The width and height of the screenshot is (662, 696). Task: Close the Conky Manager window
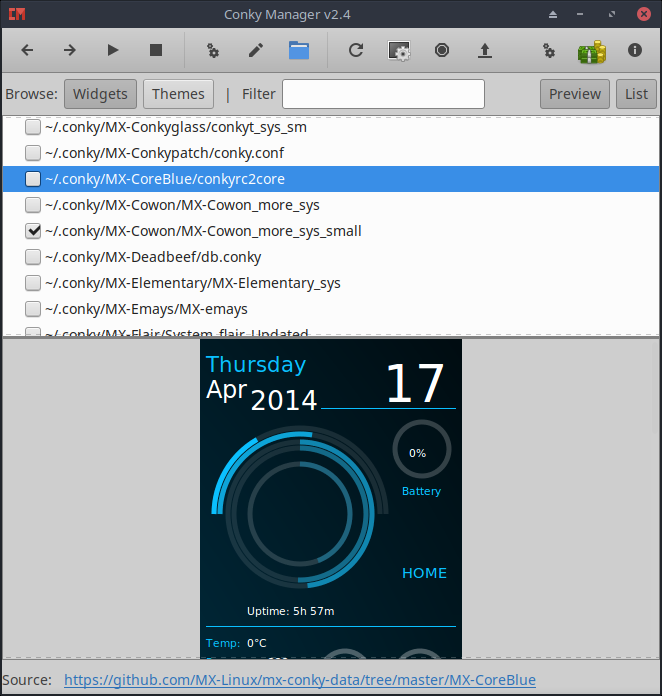pos(643,14)
